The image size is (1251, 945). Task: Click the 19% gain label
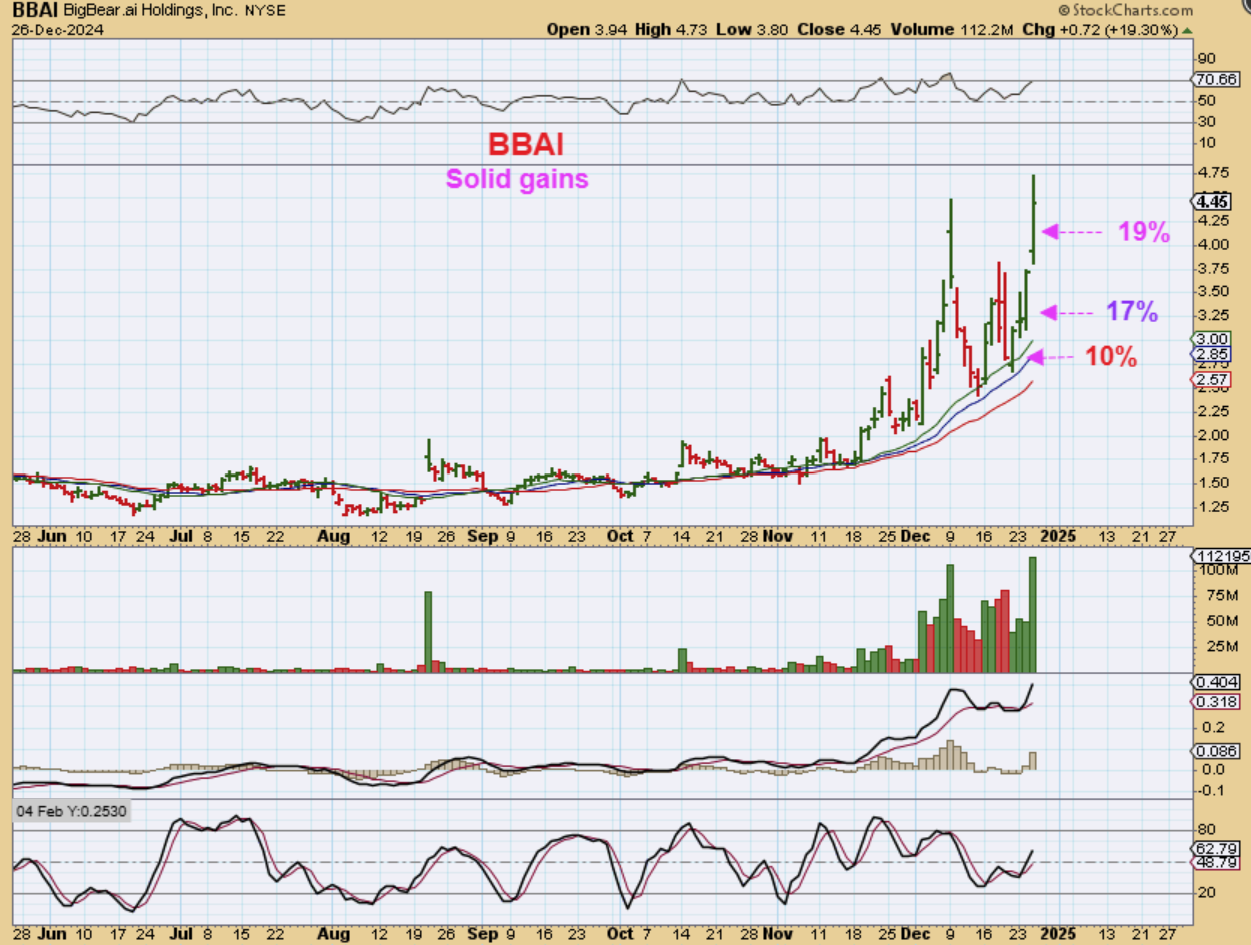1144,232
